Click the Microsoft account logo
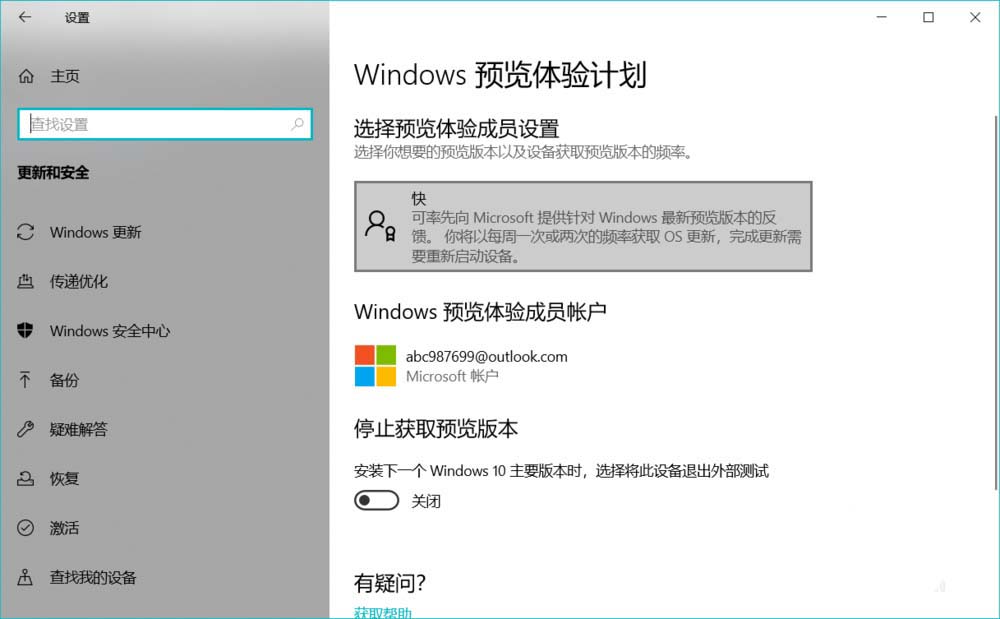The width and height of the screenshot is (1000, 619). (x=375, y=366)
